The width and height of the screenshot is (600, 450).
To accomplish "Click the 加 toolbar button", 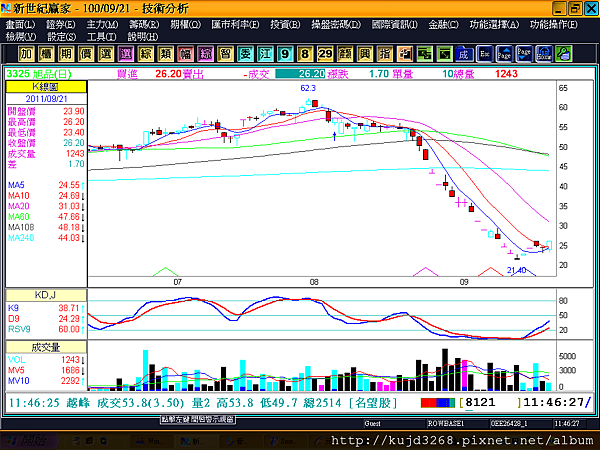I will click(26, 54).
